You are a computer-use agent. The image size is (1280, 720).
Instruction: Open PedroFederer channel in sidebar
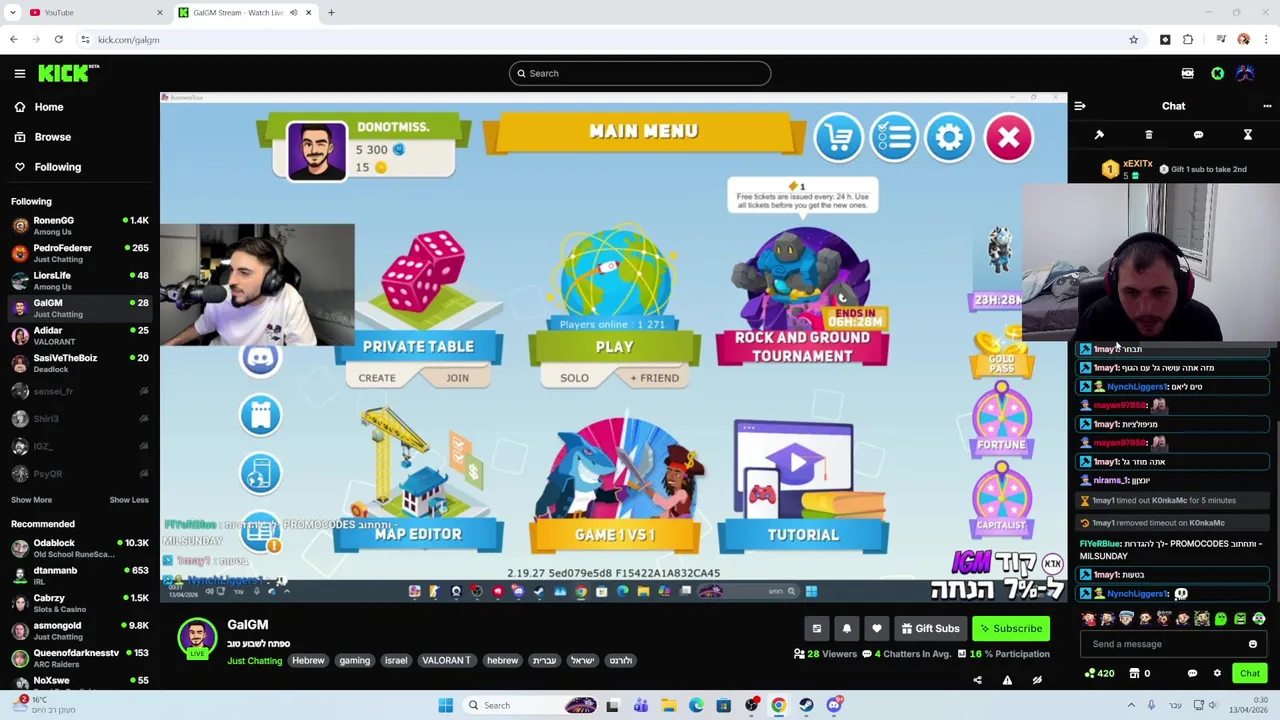tap(80, 253)
